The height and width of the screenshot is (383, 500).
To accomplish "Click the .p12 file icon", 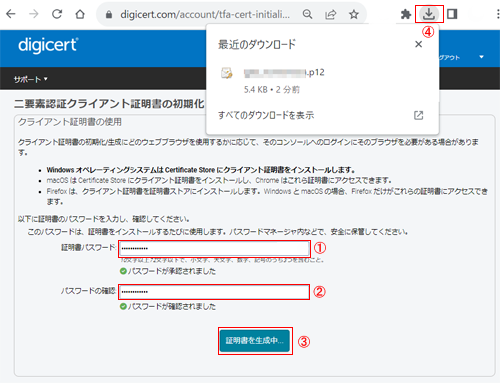I will [227, 73].
